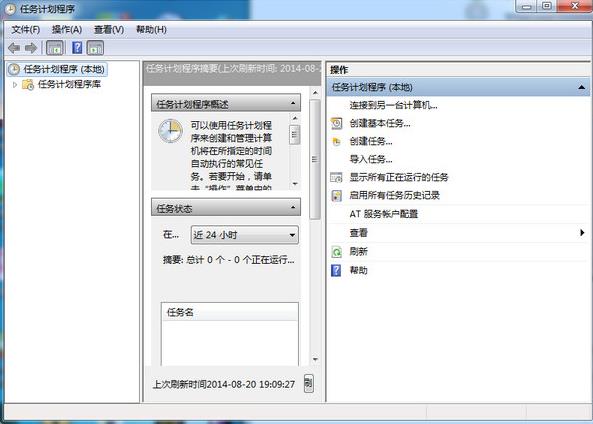Image resolution: width=593 pixels, height=424 pixels.
Task: Maximize the Task Scheduler window
Action: click(546, 6)
